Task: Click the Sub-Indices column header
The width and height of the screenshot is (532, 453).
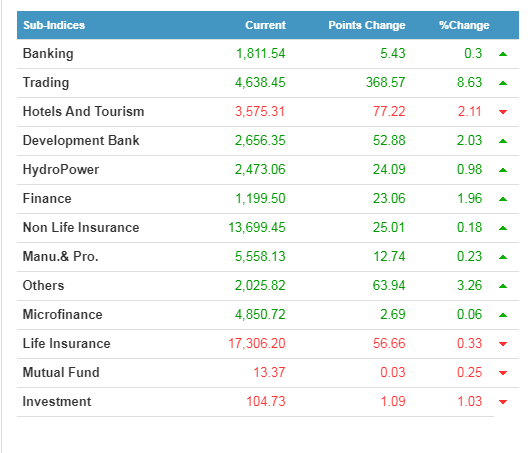Action: (x=54, y=25)
